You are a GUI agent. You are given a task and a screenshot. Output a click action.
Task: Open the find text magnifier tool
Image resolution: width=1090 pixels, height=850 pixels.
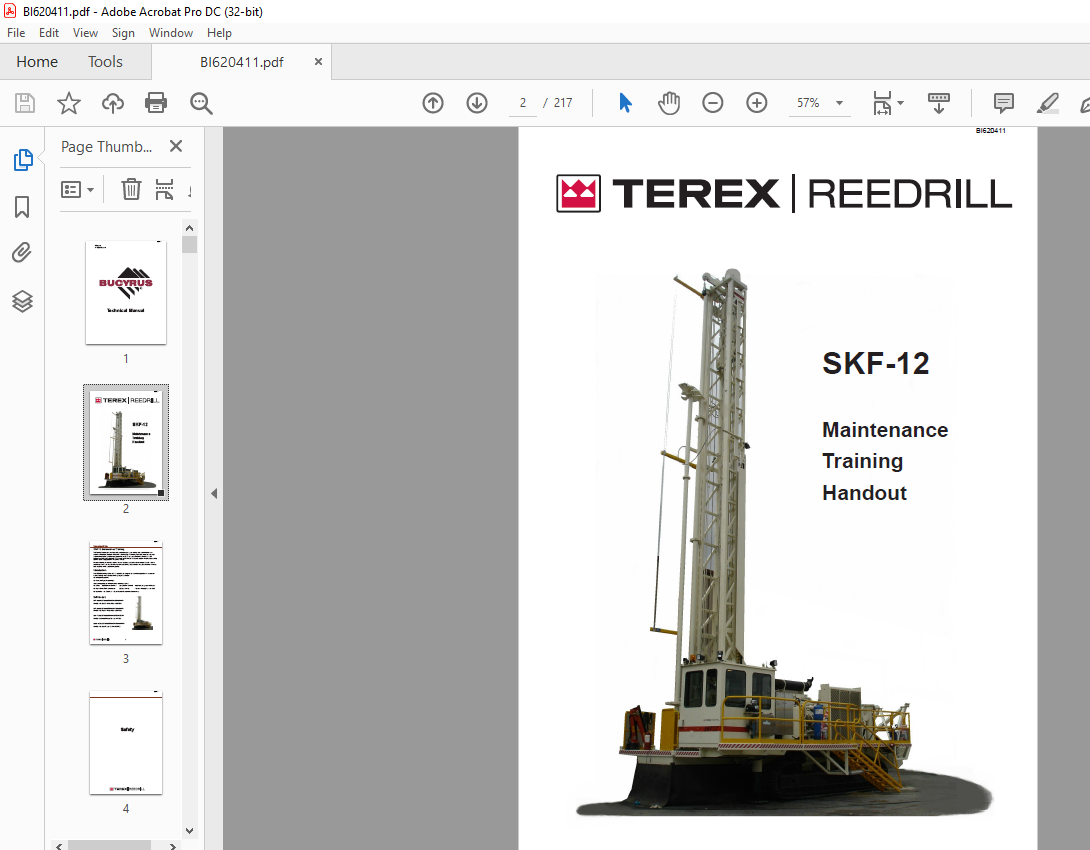click(201, 104)
